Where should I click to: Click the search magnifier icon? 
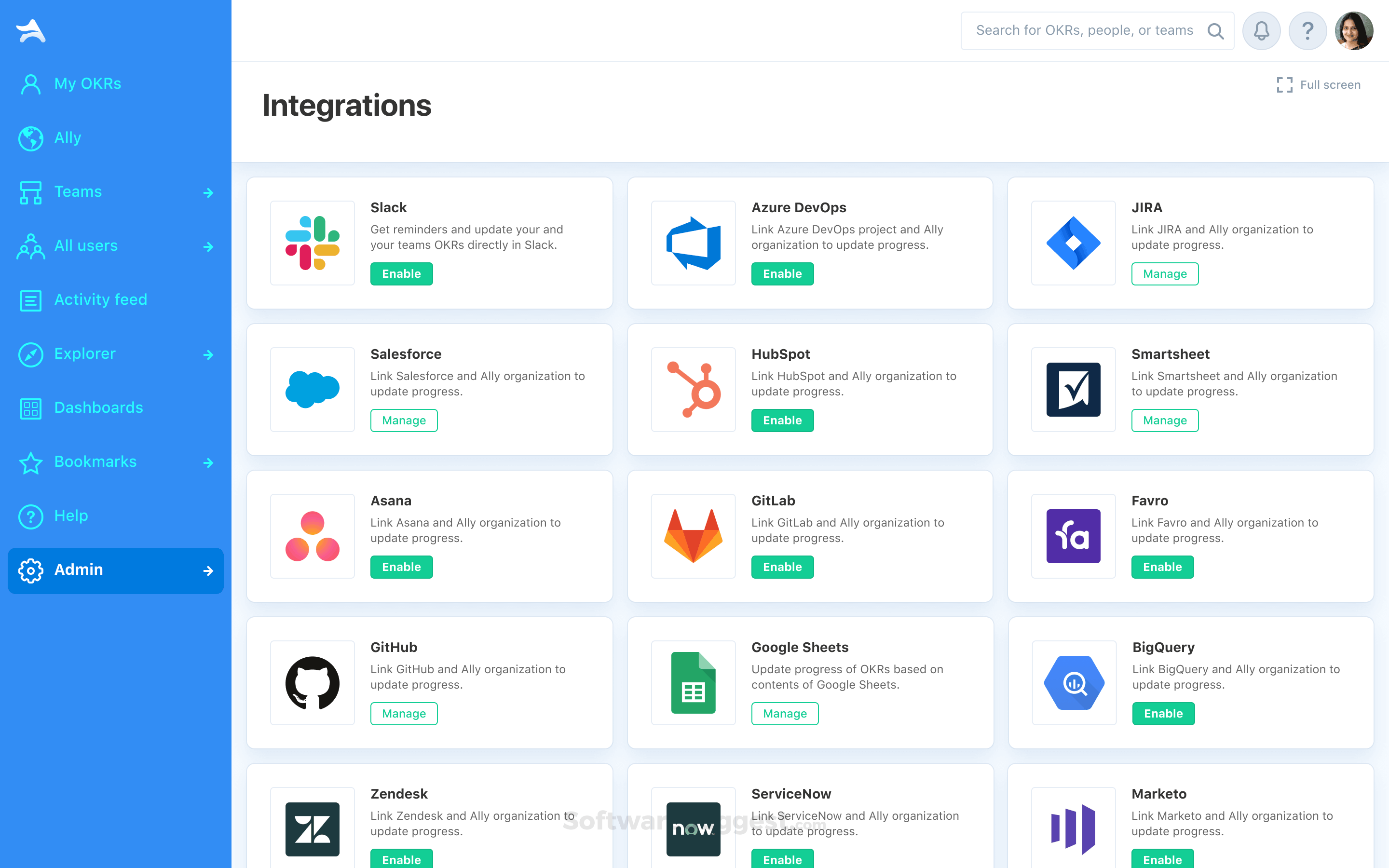[1216, 30]
